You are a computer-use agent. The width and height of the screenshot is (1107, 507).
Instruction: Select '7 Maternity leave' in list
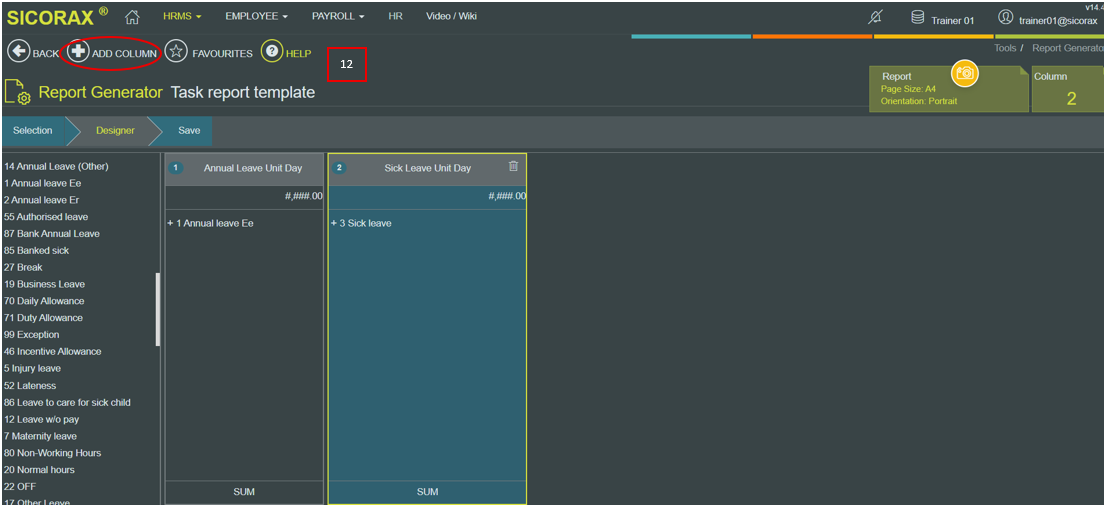40,436
